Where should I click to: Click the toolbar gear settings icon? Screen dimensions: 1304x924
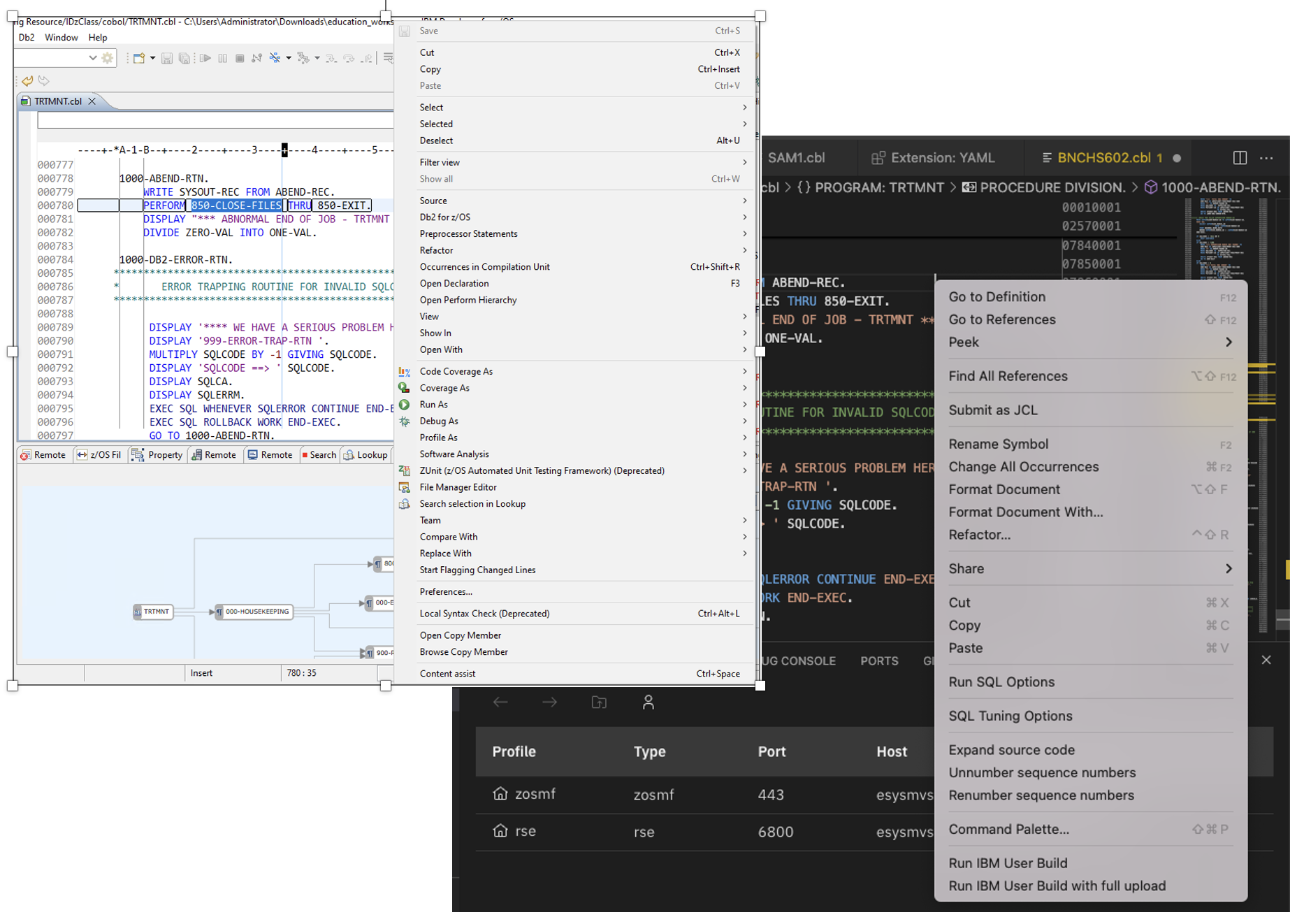coord(107,58)
